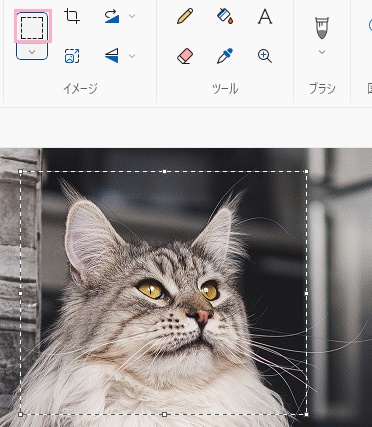
Task: Click the Rotate icon
Action: tap(112, 16)
